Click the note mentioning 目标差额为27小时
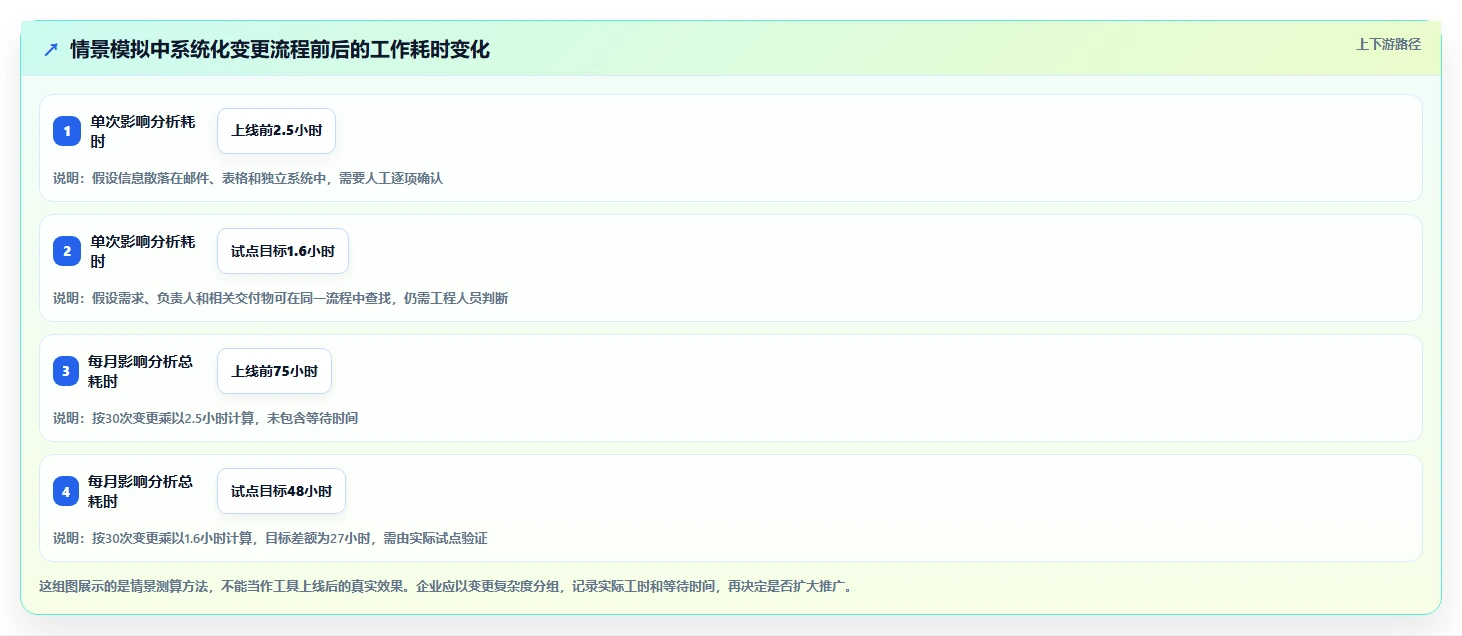The image size is (1462, 636). (270, 538)
